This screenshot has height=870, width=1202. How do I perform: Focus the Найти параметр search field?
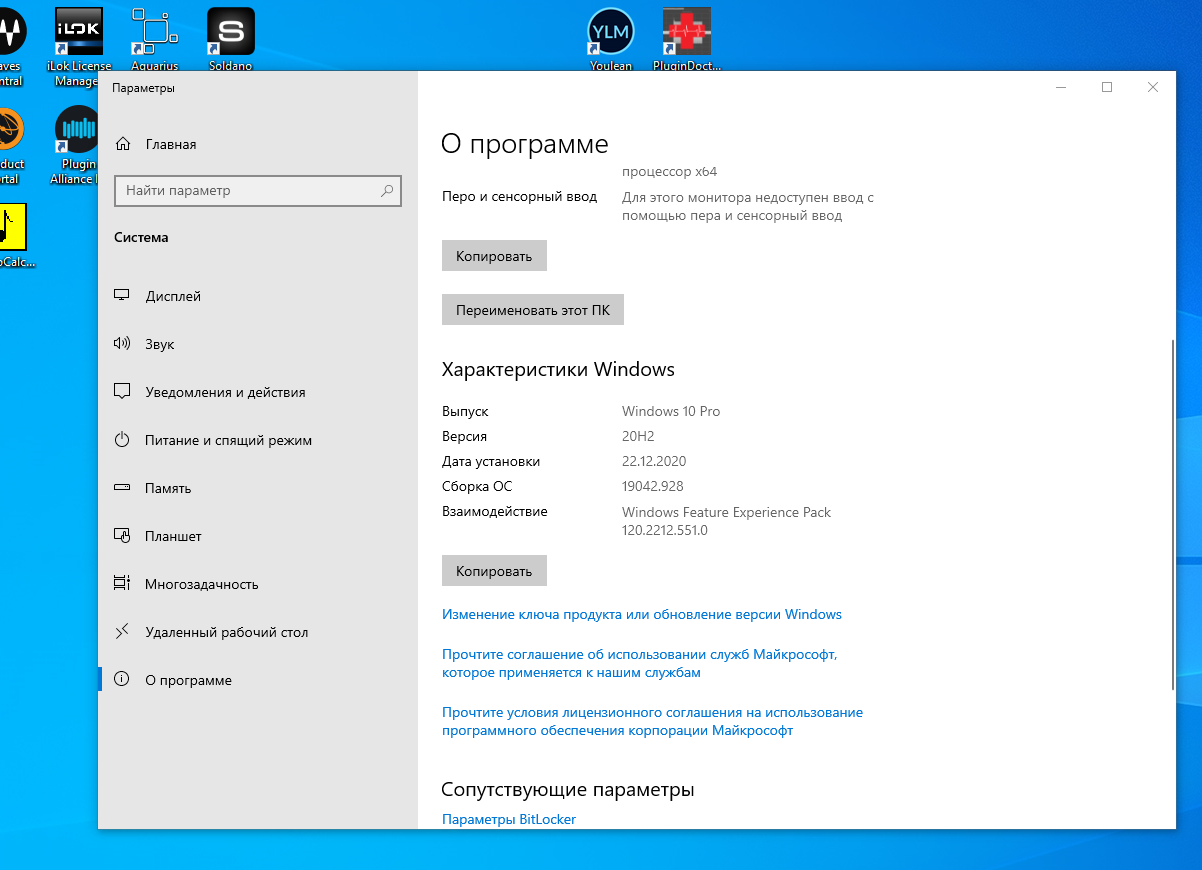[x=258, y=190]
